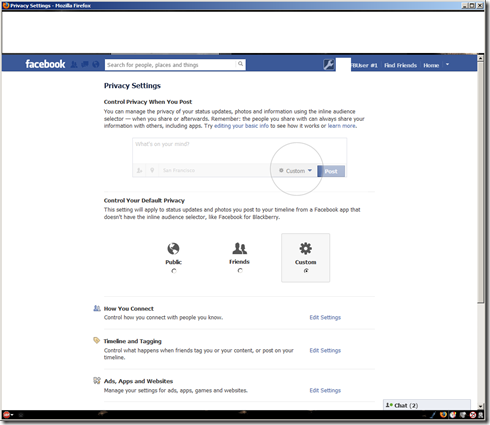Click the search magnifier icon
This screenshot has height=425, width=490.
[240, 64]
